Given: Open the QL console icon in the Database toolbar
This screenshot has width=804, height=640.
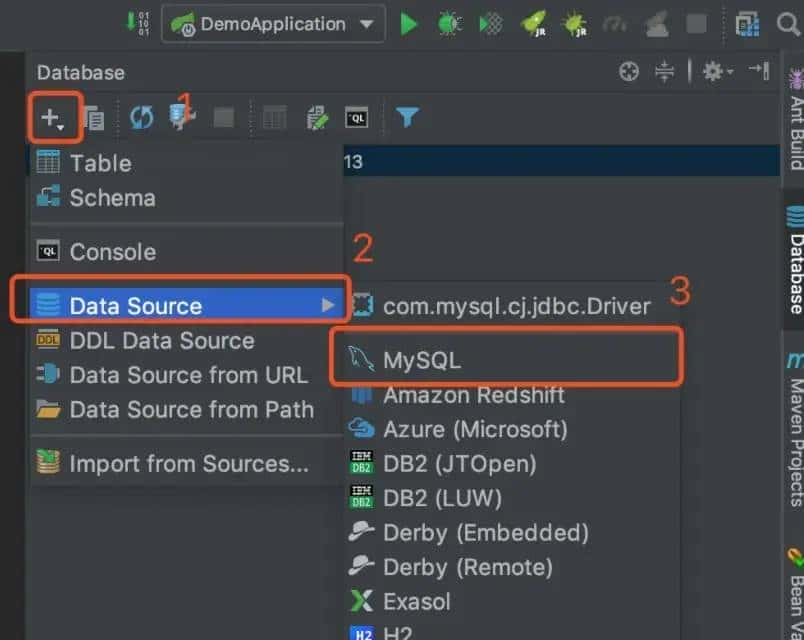Looking at the screenshot, I should click(357, 118).
